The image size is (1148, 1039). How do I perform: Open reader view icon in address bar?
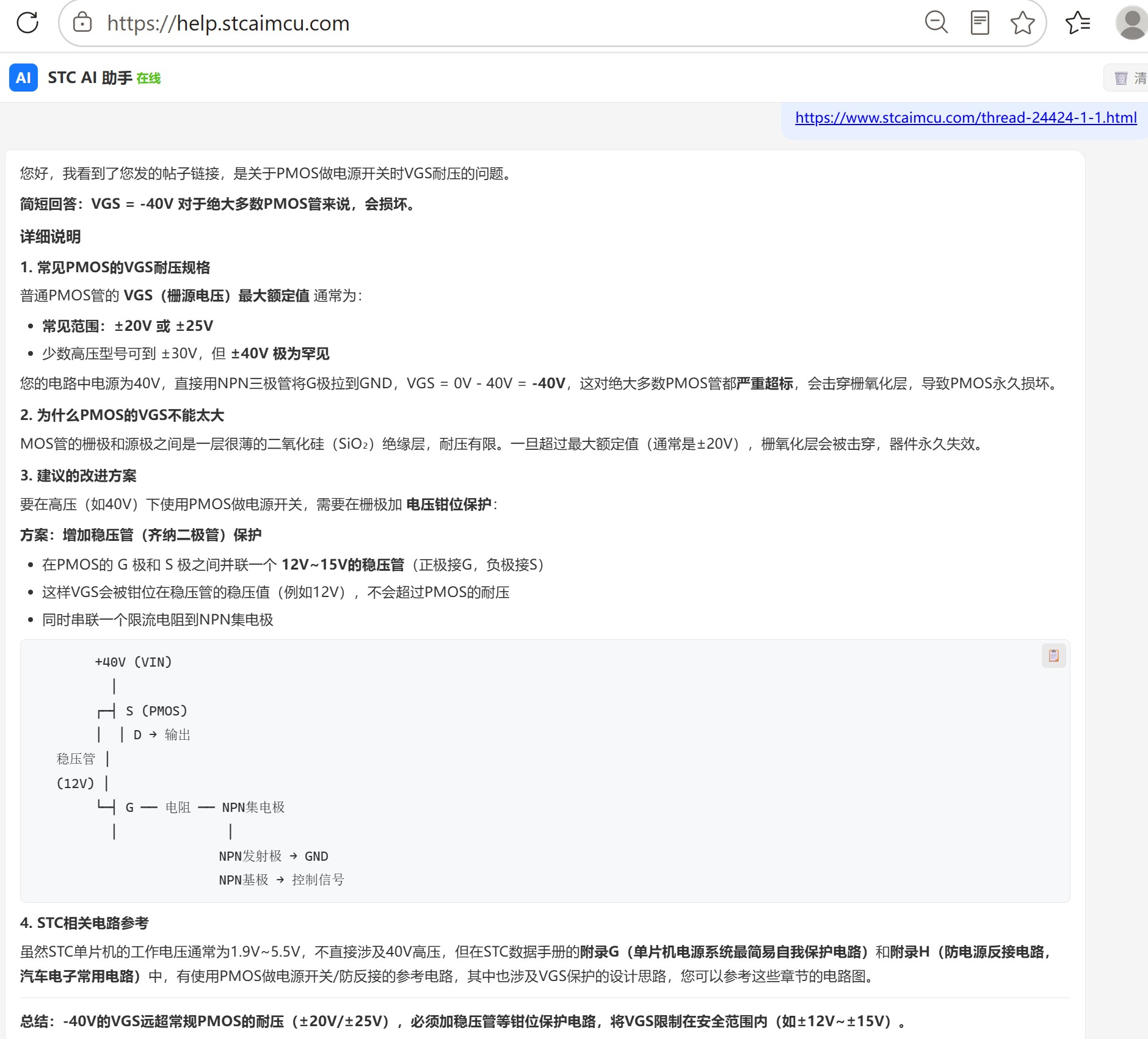979,23
